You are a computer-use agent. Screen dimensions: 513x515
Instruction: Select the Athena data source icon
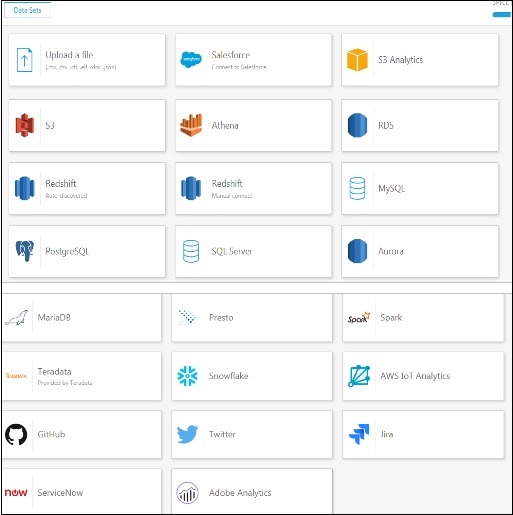191,125
